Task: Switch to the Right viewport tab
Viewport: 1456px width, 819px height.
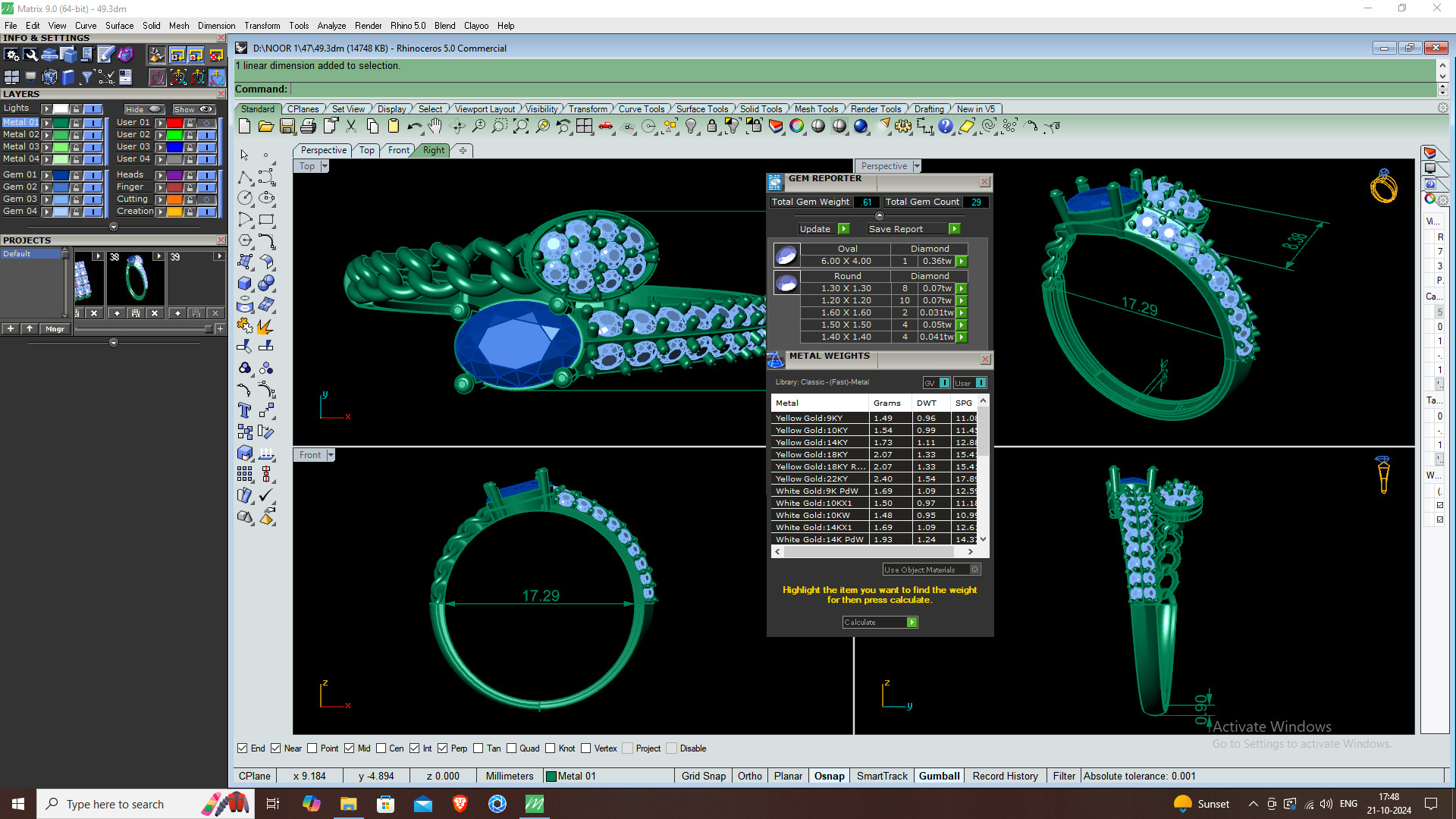Action: 434,150
